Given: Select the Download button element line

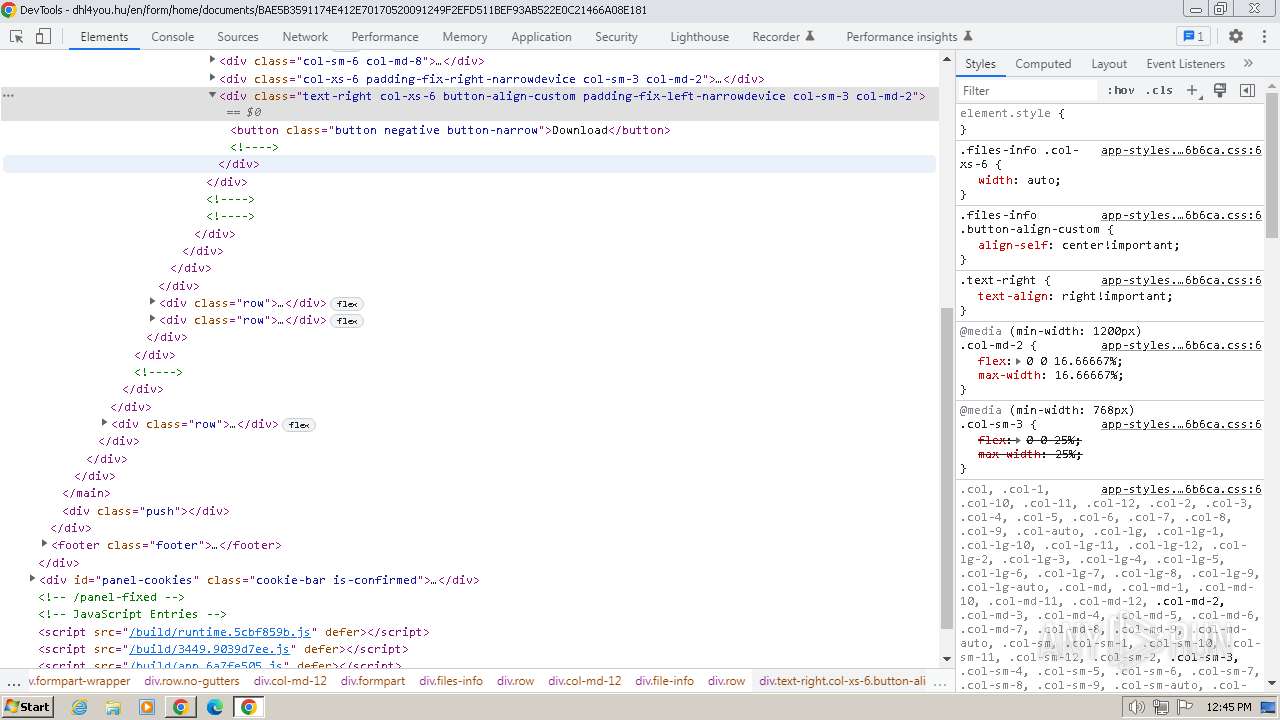Looking at the screenshot, I should click(450, 130).
